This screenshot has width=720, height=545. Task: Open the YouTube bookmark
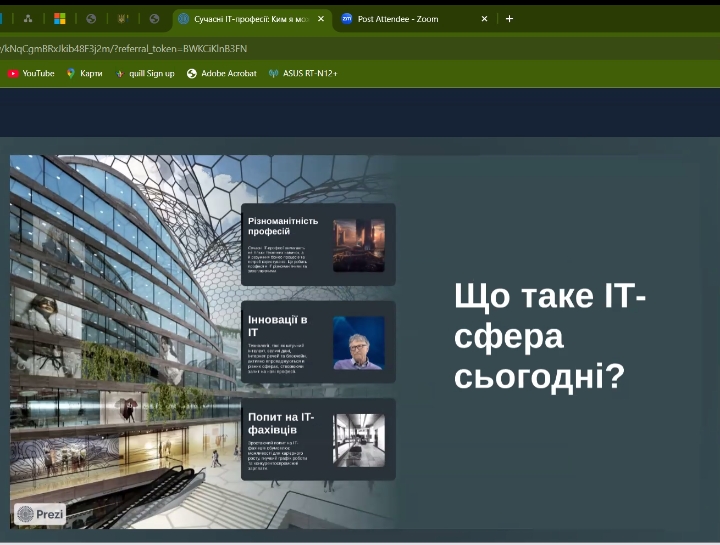31,73
